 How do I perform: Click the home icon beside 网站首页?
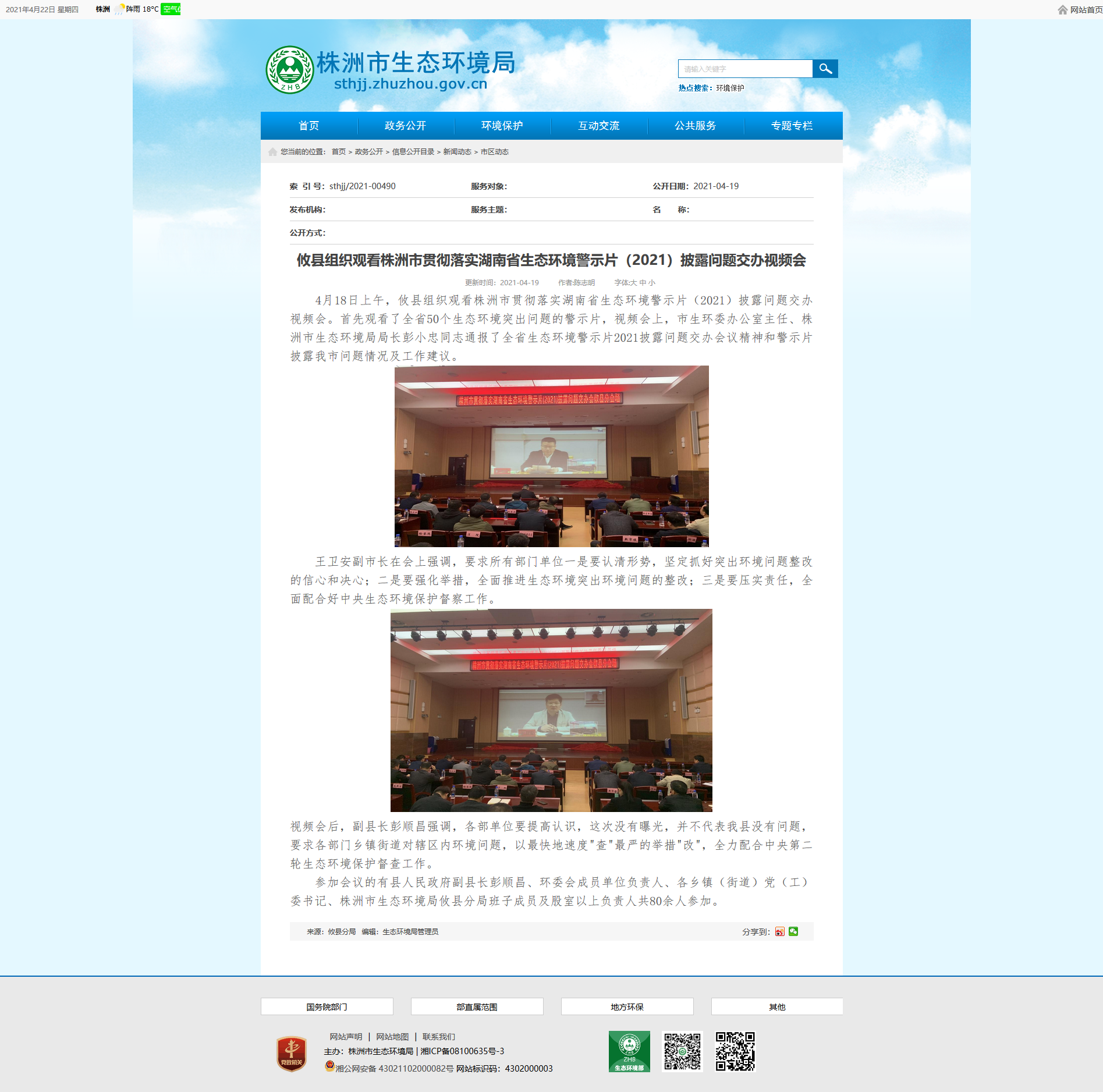click(x=1062, y=10)
